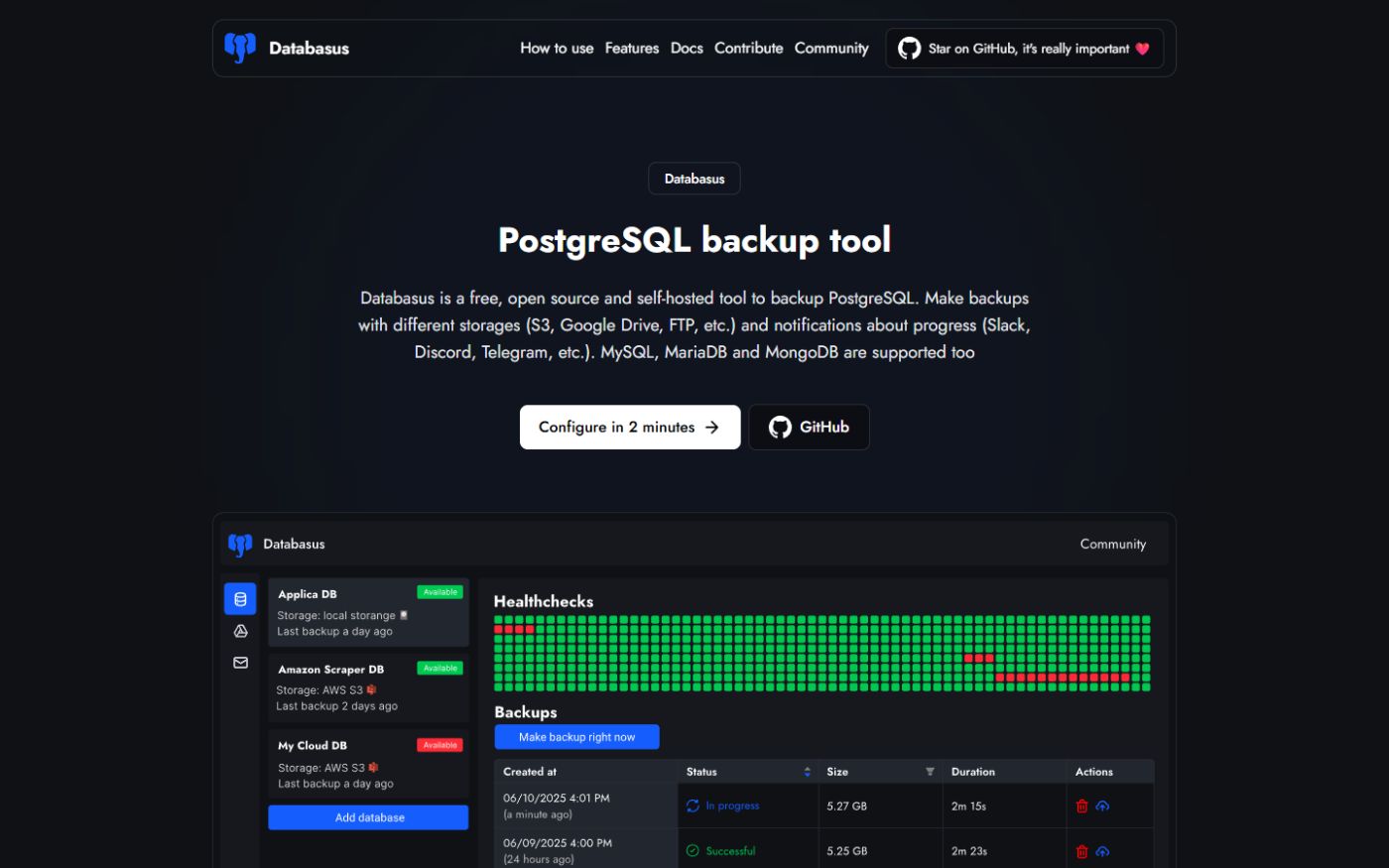1389x868 pixels.
Task: Click the restore cloud icon for 06/09/2025 backup
Action: [x=1102, y=851]
